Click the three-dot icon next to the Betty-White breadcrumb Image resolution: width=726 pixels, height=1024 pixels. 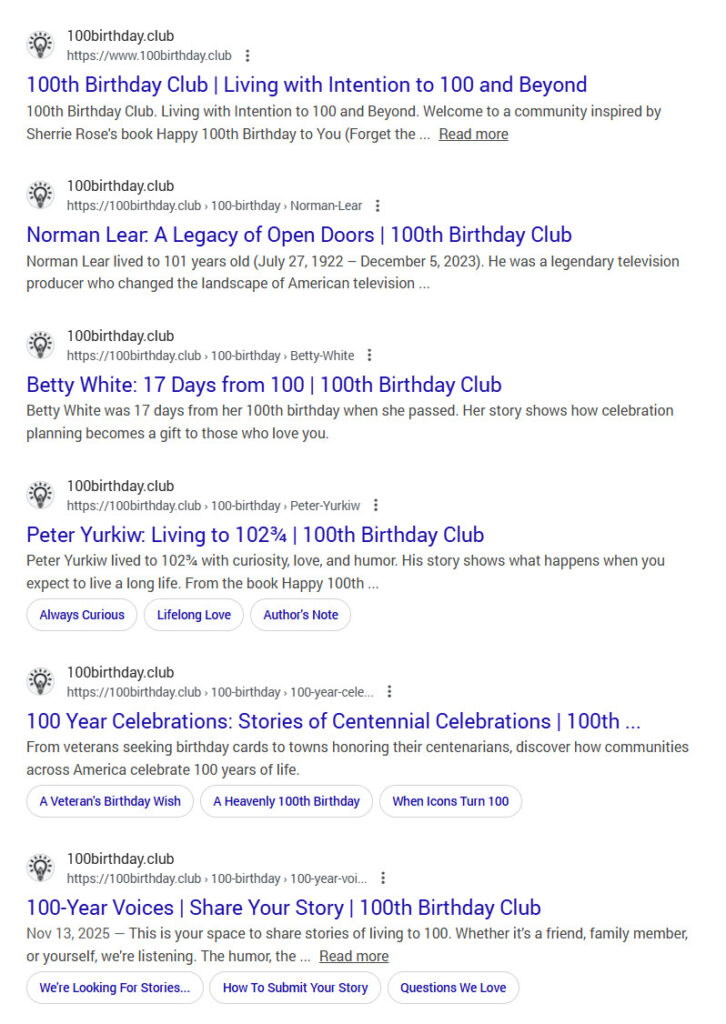pyautogui.click(x=369, y=355)
